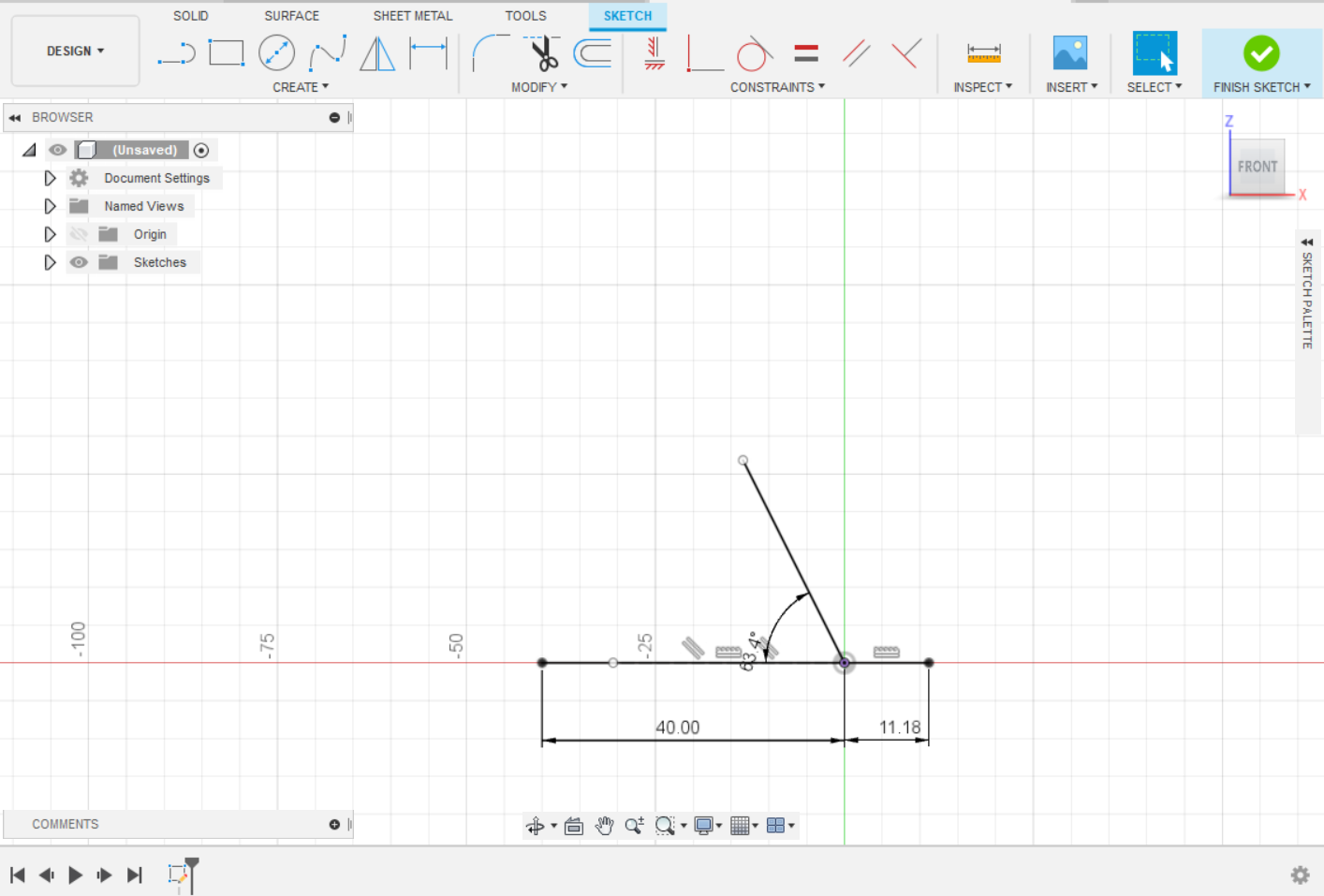Image resolution: width=1324 pixels, height=896 pixels.
Task: Switch to the SURFACE tab
Action: click(291, 16)
